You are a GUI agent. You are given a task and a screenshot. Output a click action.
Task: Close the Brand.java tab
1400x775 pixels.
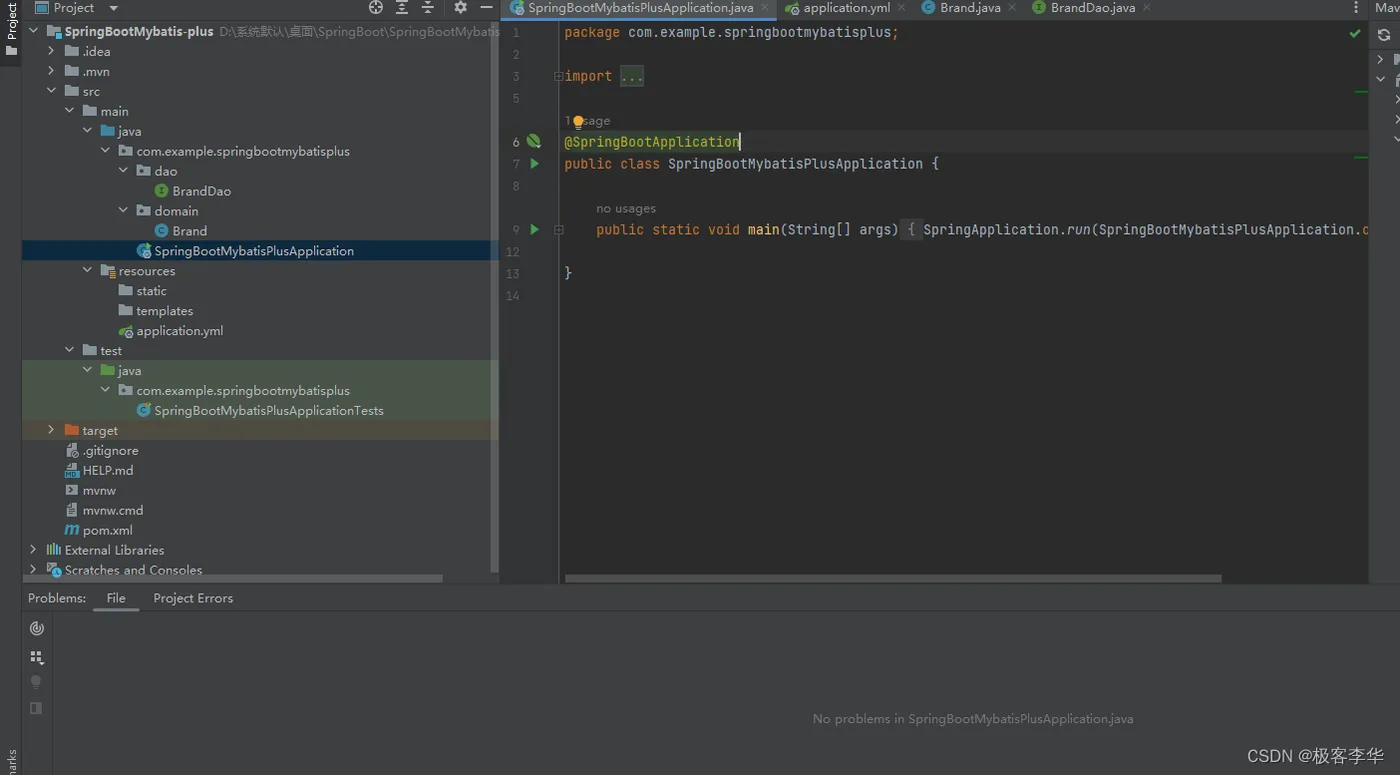(x=1011, y=8)
